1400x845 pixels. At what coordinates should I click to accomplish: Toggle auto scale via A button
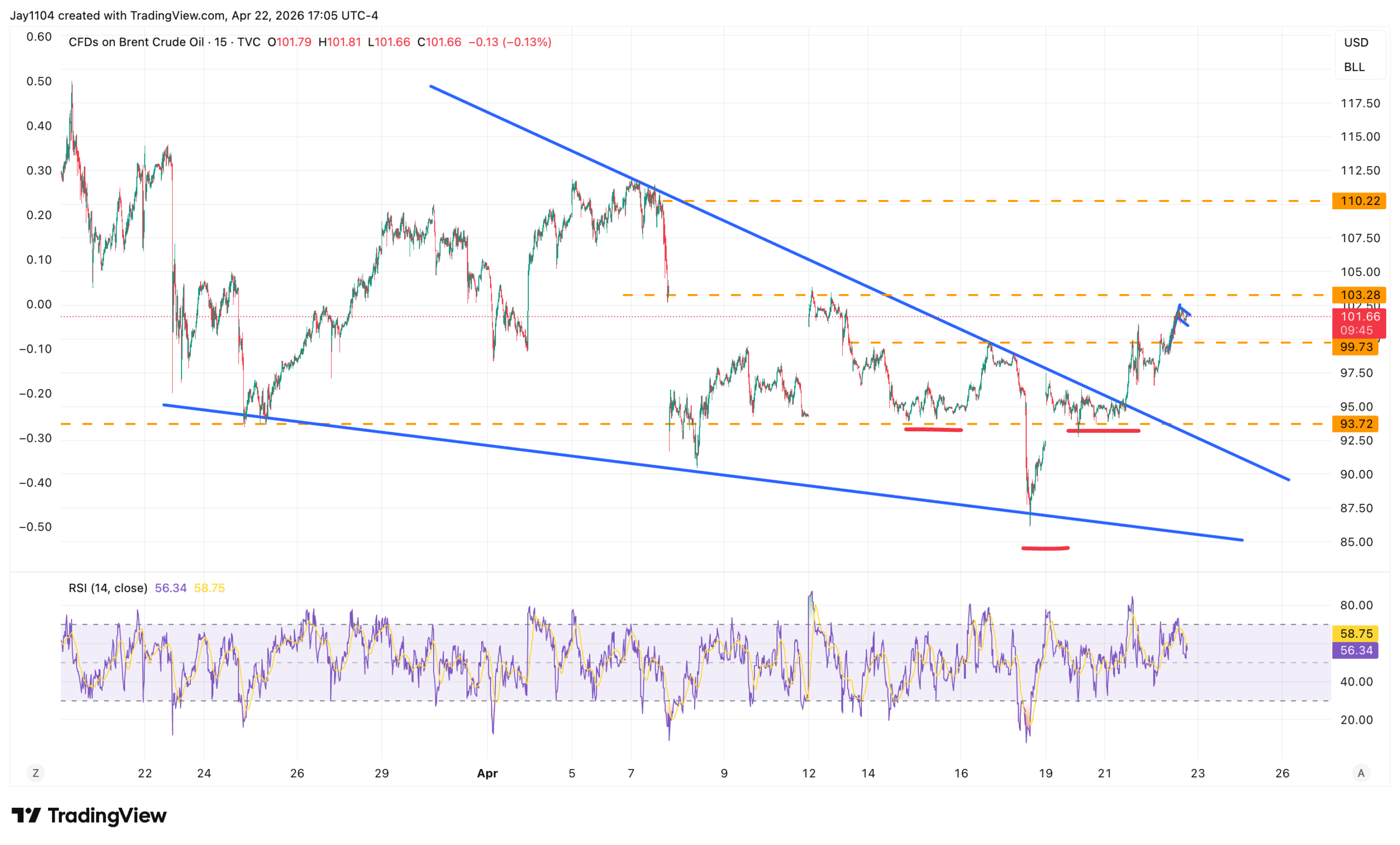[x=1360, y=773]
